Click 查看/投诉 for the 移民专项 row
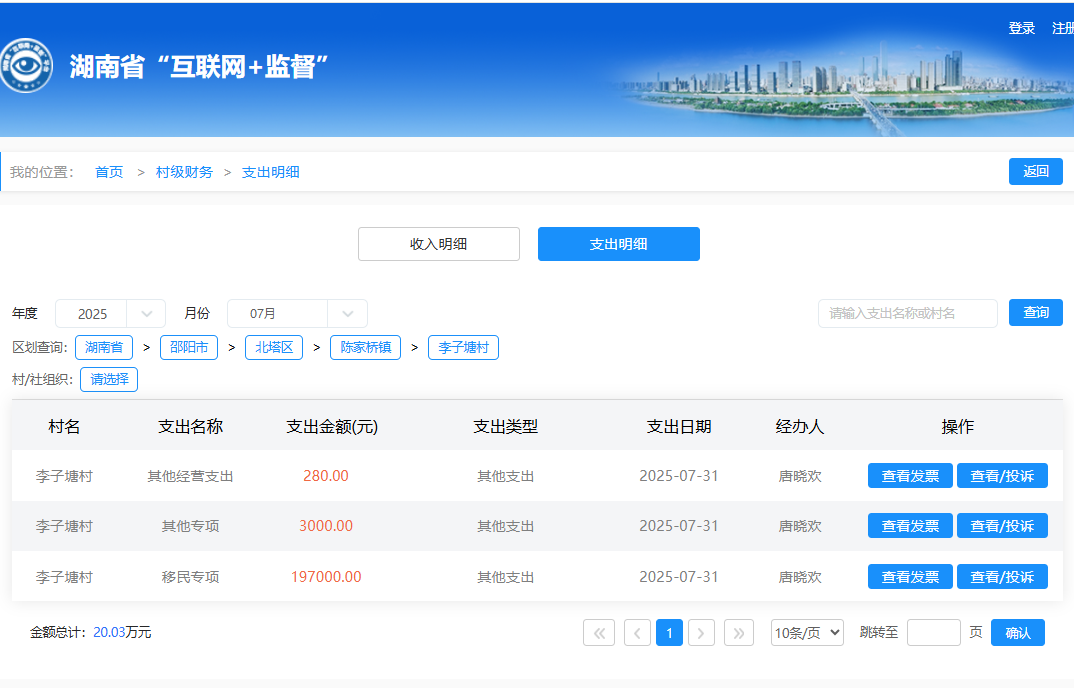This screenshot has width=1074, height=688. (x=1002, y=577)
